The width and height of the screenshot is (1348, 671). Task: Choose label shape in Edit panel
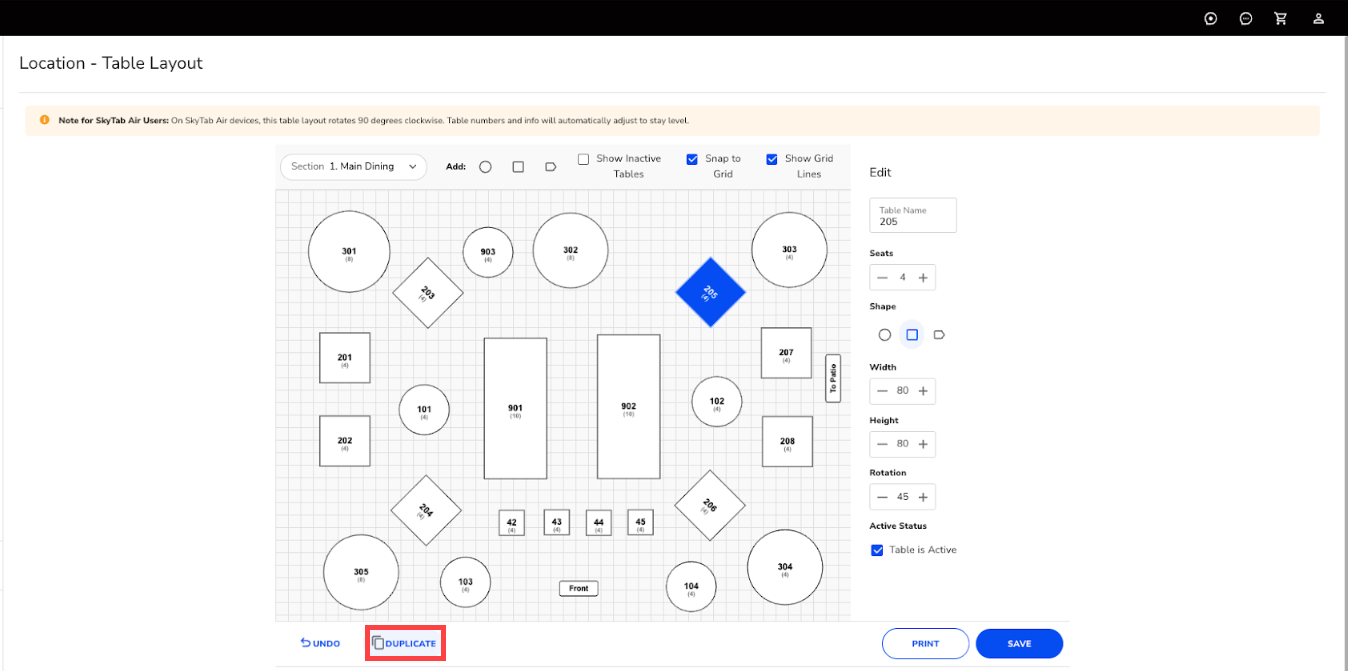pos(939,335)
